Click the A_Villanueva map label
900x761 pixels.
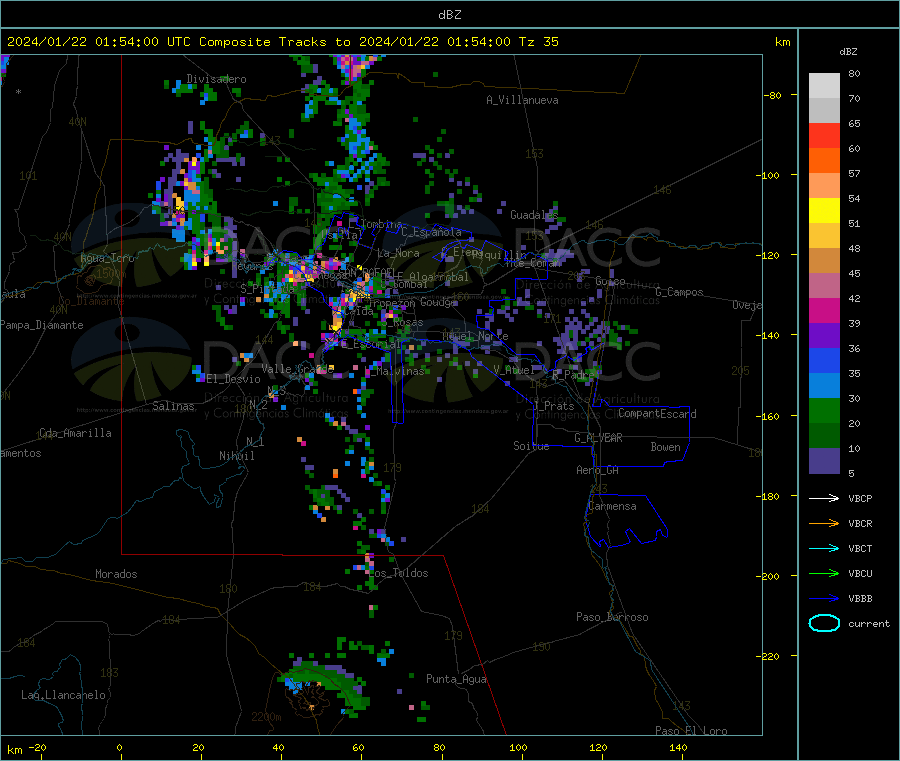(x=522, y=100)
